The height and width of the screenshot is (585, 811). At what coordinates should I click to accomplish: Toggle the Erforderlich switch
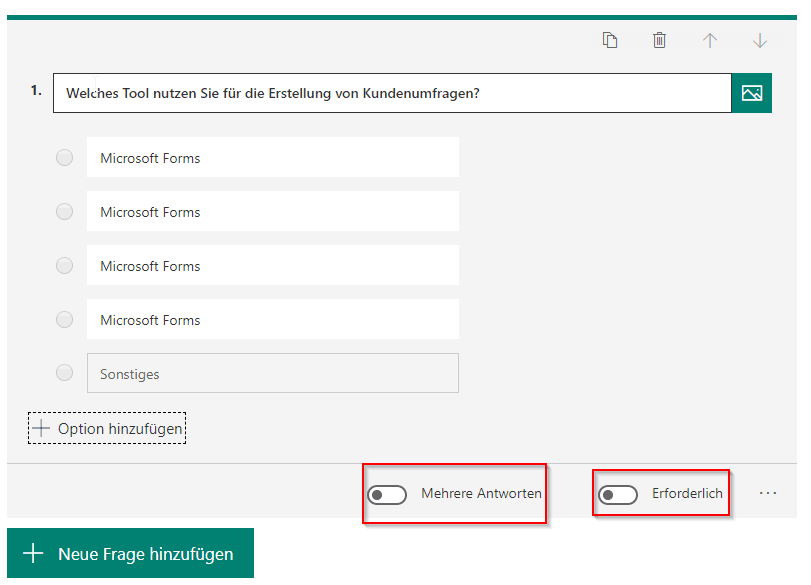coord(618,495)
